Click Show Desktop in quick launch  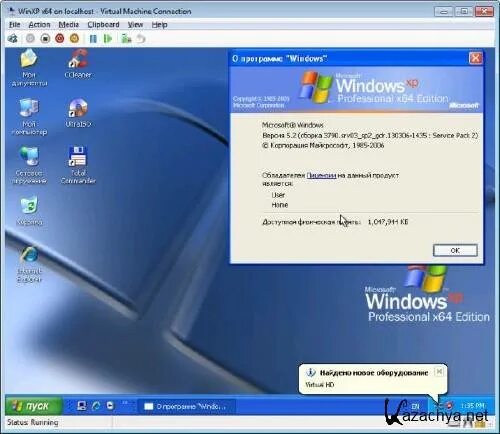point(81,406)
